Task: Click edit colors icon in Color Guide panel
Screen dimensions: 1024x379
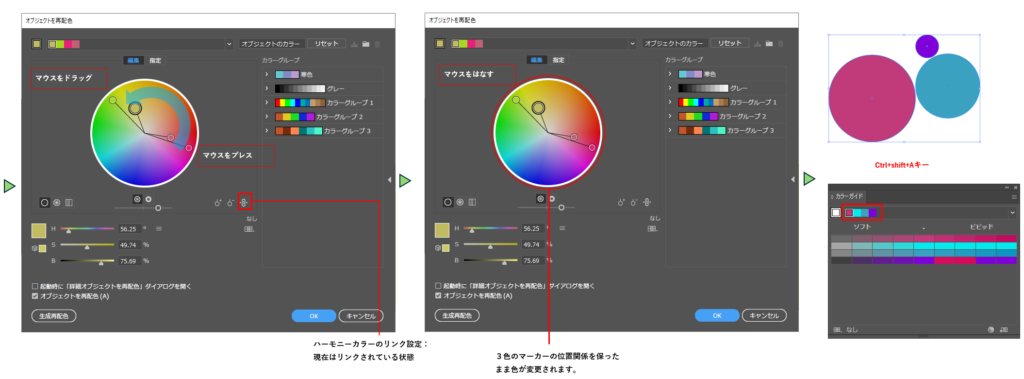Action: click(991, 330)
